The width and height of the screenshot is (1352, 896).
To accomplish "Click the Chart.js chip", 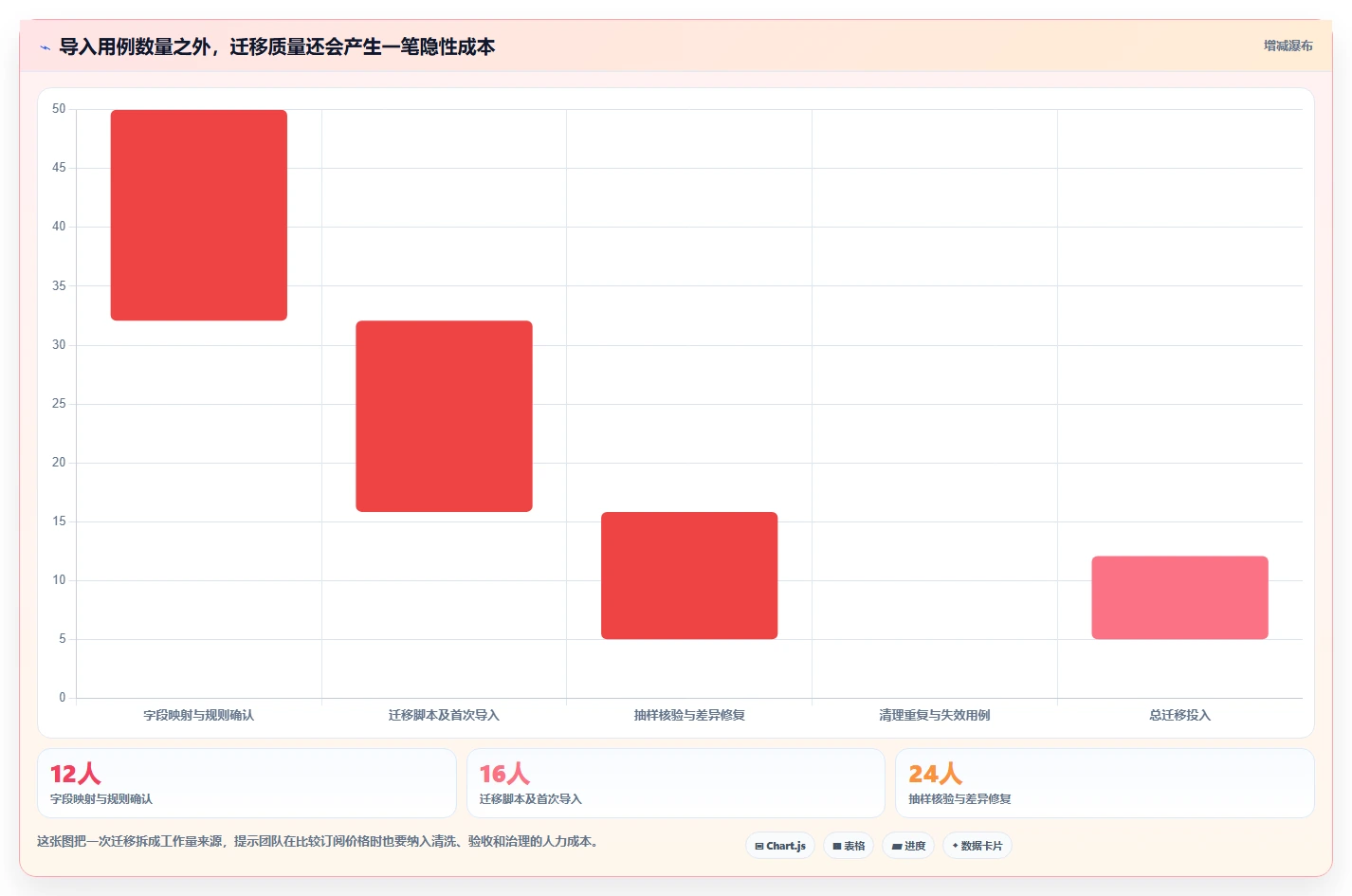I will click(780, 846).
